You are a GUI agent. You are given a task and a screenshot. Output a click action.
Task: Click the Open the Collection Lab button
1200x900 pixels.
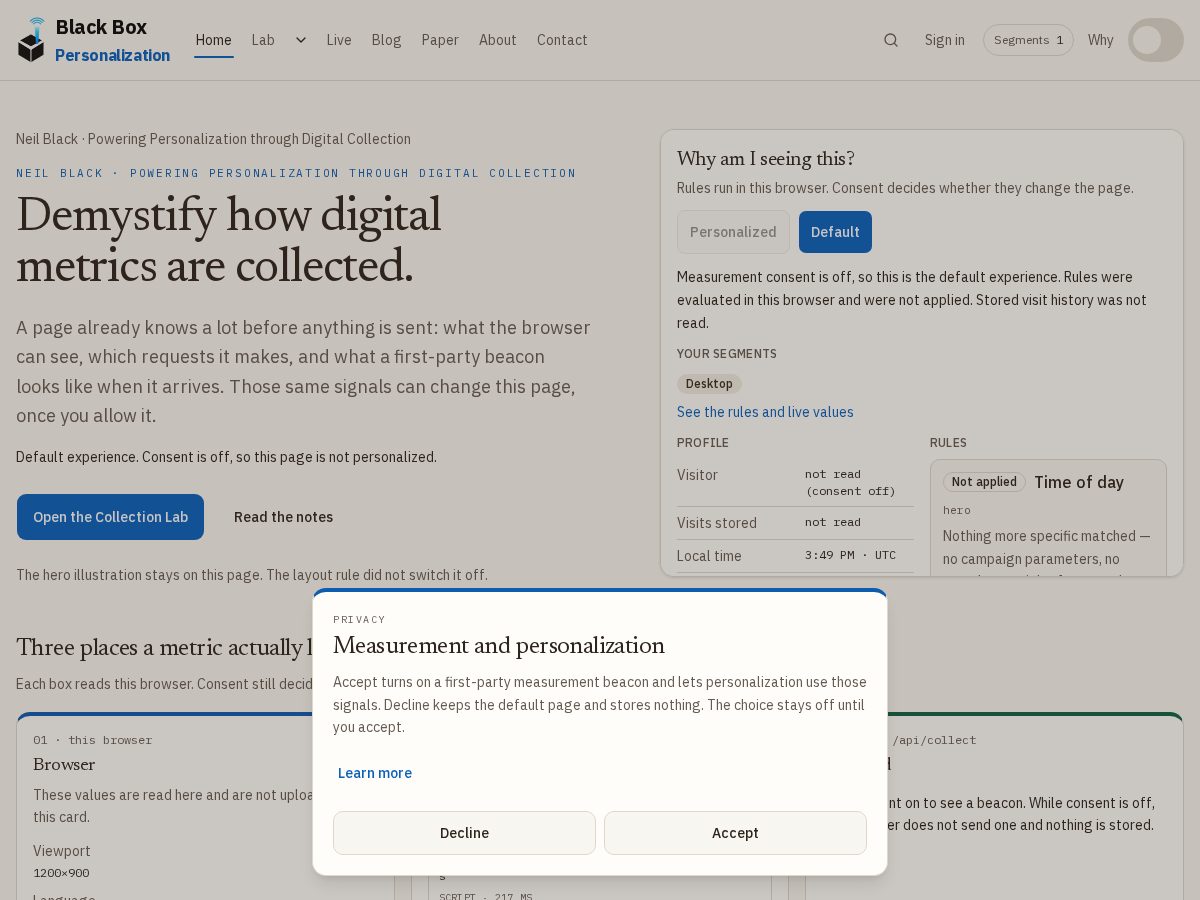110,517
